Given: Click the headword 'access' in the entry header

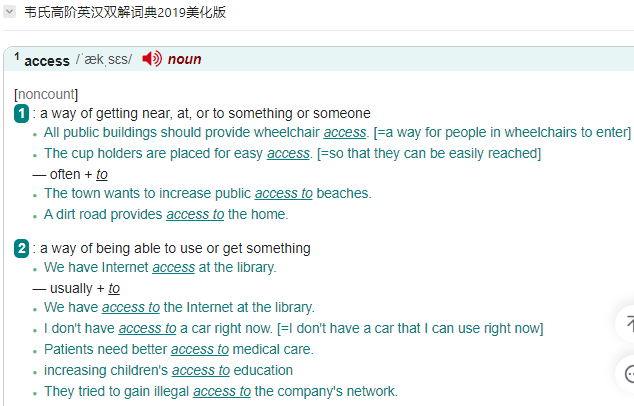Looking at the screenshot, I should (47, 61).
